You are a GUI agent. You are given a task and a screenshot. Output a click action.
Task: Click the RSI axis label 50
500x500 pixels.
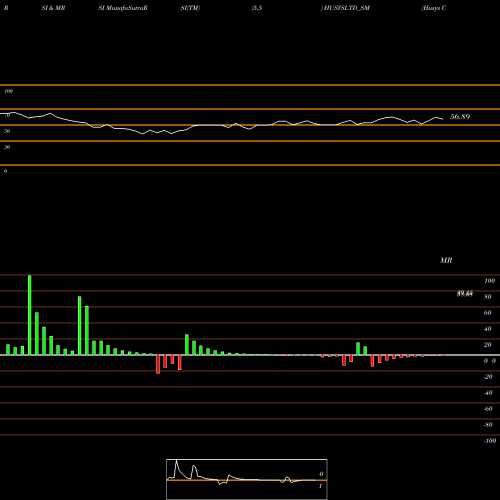(7, 131)
